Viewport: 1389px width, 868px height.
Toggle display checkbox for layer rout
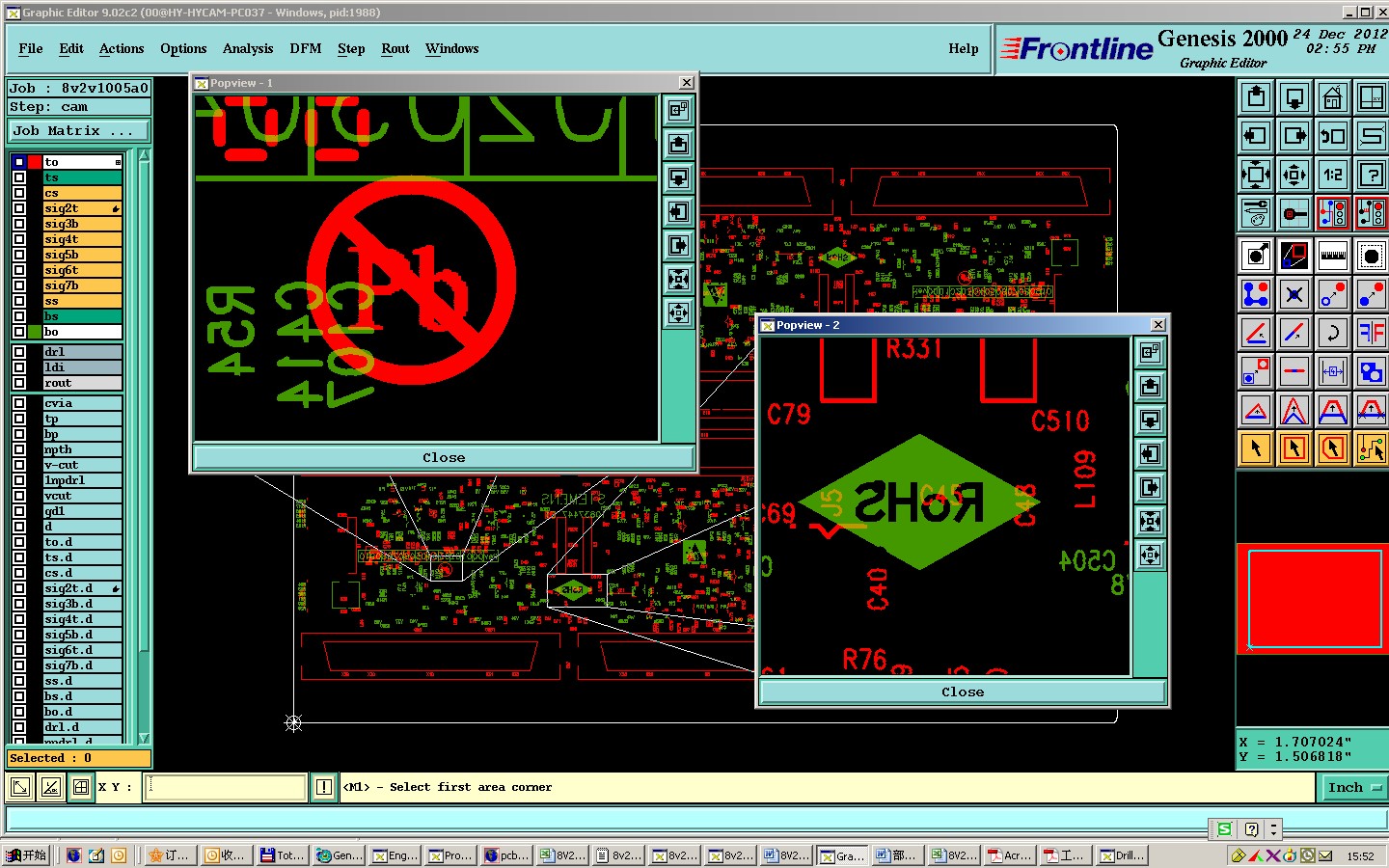(19, 383)
